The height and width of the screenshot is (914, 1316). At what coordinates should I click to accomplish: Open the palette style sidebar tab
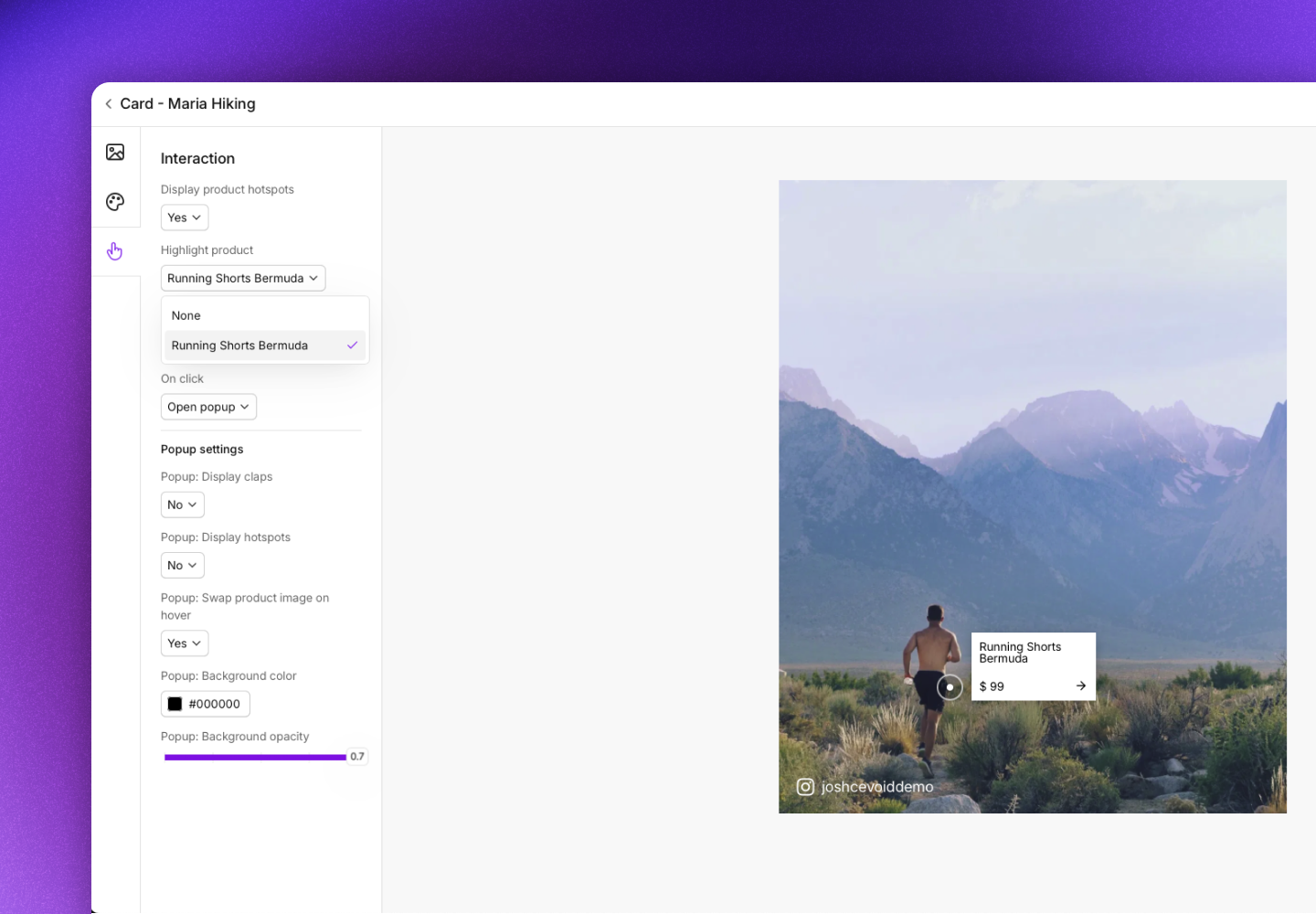[115, 202]
